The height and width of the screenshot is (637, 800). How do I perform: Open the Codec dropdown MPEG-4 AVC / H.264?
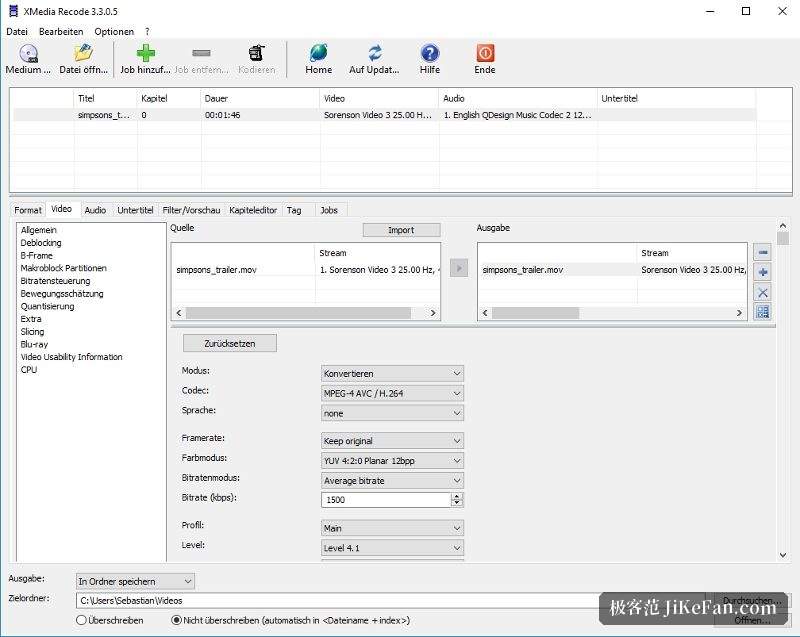pos(392,393)
